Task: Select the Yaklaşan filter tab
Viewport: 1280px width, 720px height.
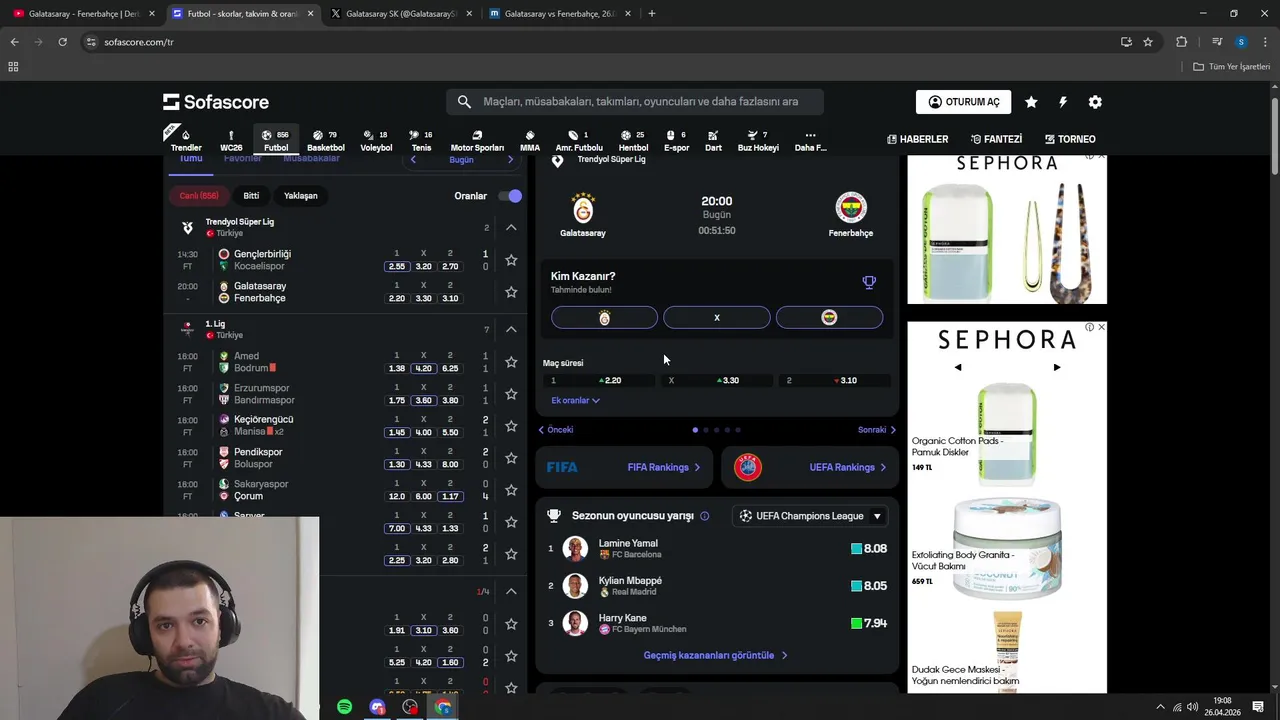Action: (300, 196)
